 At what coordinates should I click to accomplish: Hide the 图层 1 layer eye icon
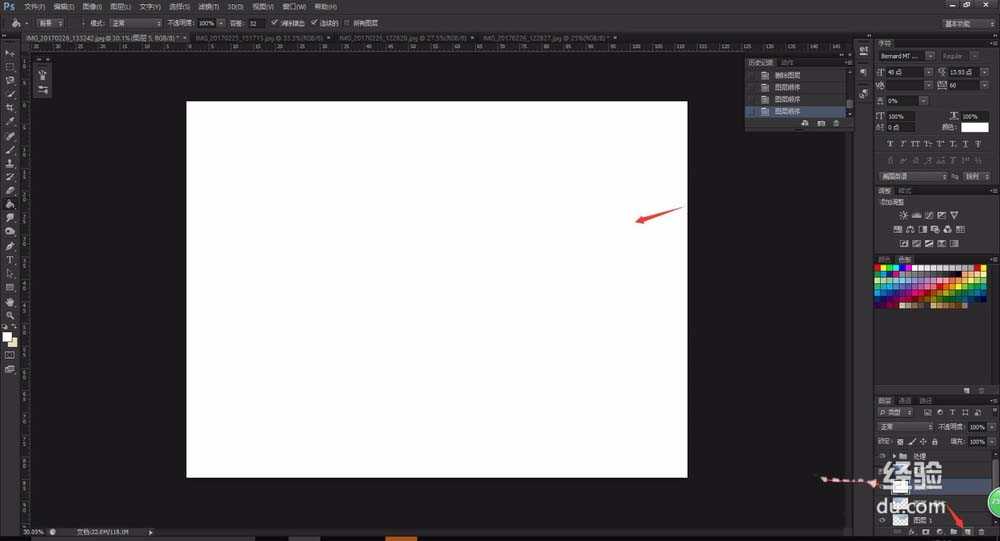tap(882, 520)
